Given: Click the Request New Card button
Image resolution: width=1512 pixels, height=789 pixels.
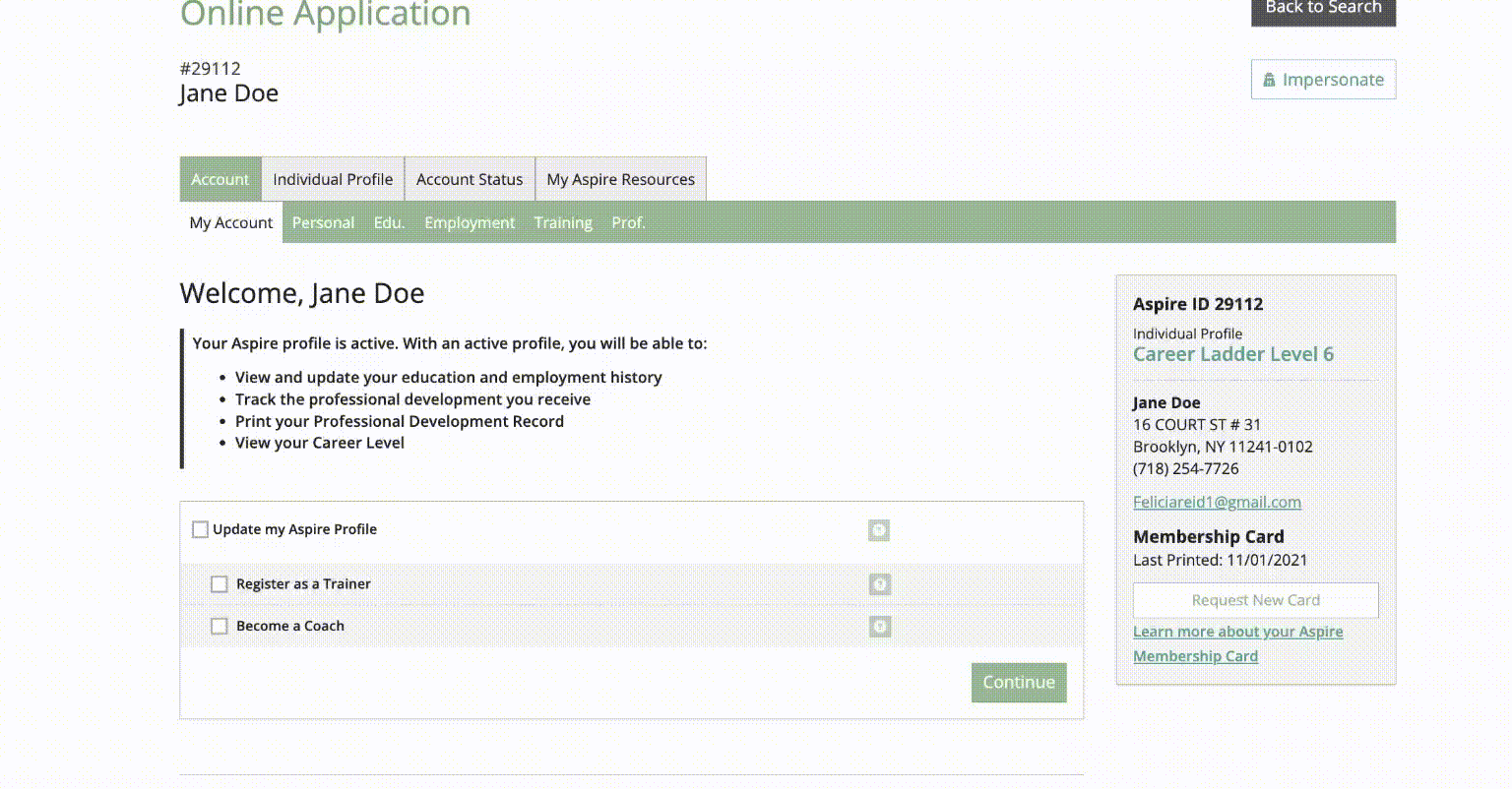Looking at the screenshot, I should (1255, 600).
